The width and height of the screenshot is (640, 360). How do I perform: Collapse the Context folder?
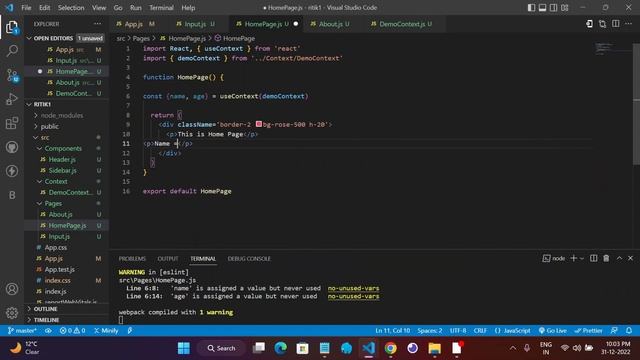coord(56,182)
